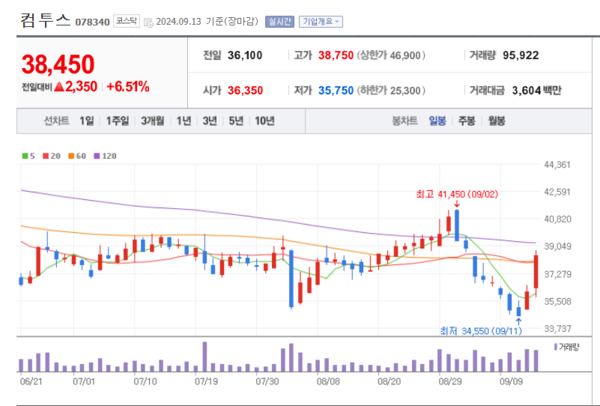Click the orange 60-day moving average legend swatch
Image resolution: width=600 pixels, height=406 pixels.
[x=71, y=156]
